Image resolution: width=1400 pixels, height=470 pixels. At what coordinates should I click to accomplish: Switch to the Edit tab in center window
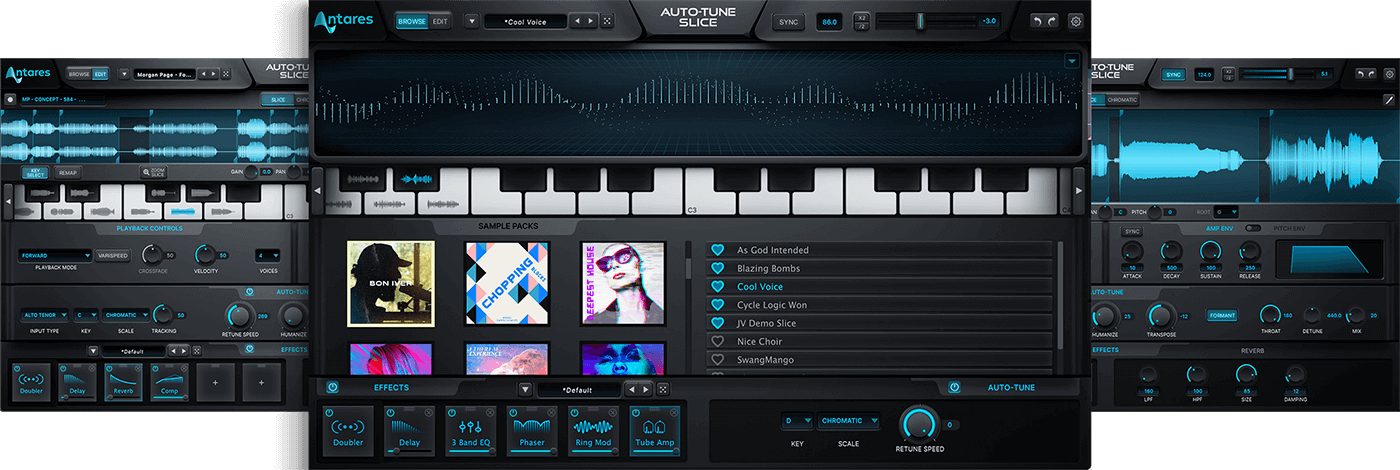(440, 21)
